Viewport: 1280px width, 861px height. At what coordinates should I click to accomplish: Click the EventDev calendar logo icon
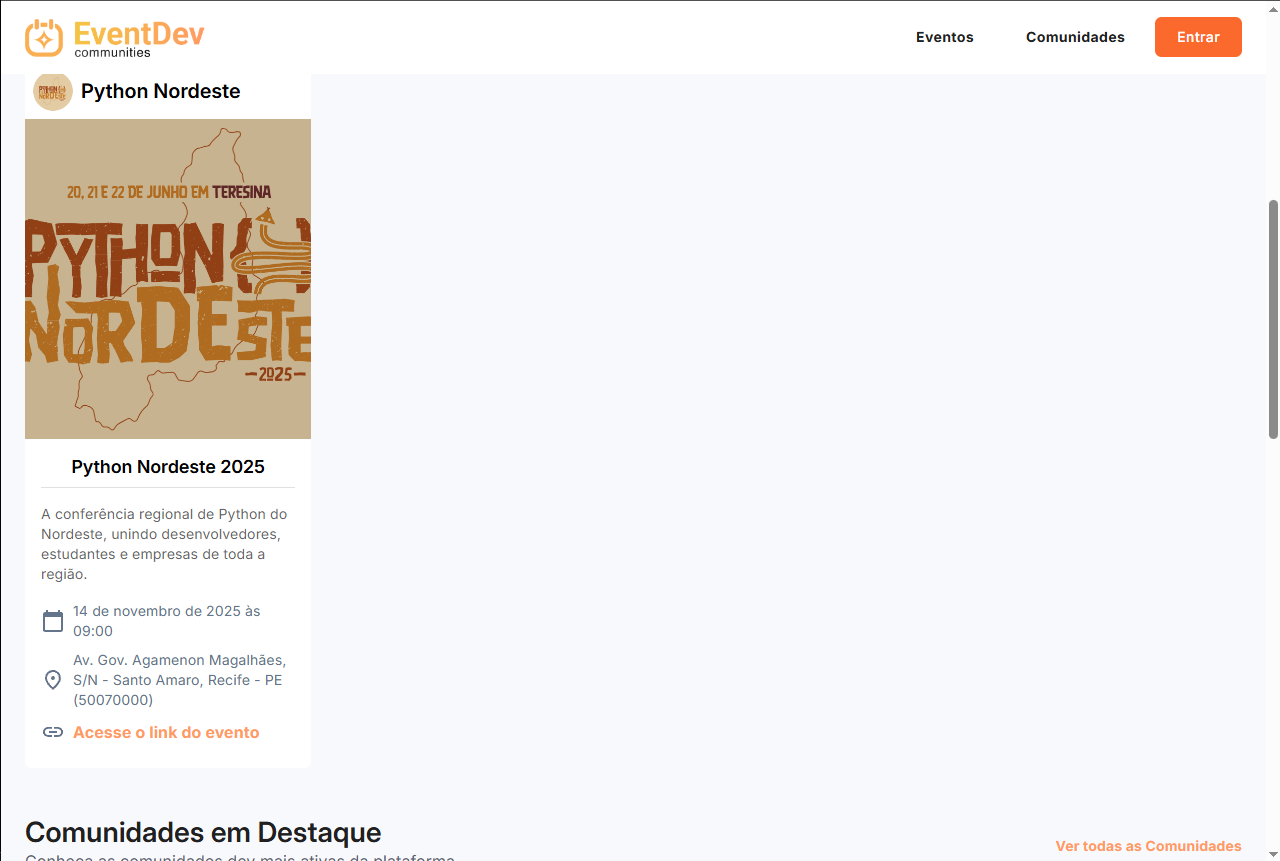pyautogui.click(x=44, y=37)
